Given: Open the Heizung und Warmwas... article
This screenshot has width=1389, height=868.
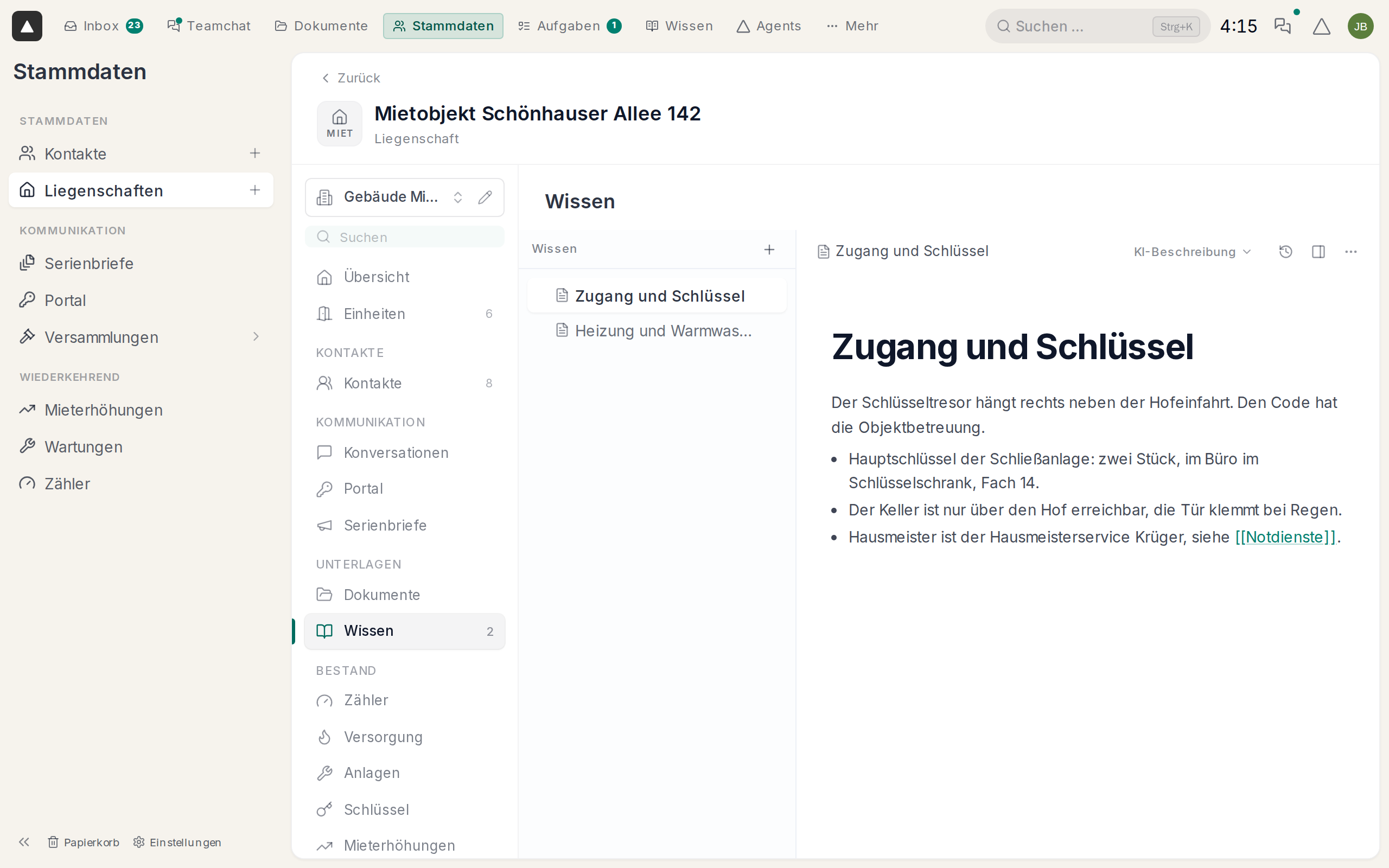Looking at the screenshot, I should pyautogui.click(x=657, y=331).
